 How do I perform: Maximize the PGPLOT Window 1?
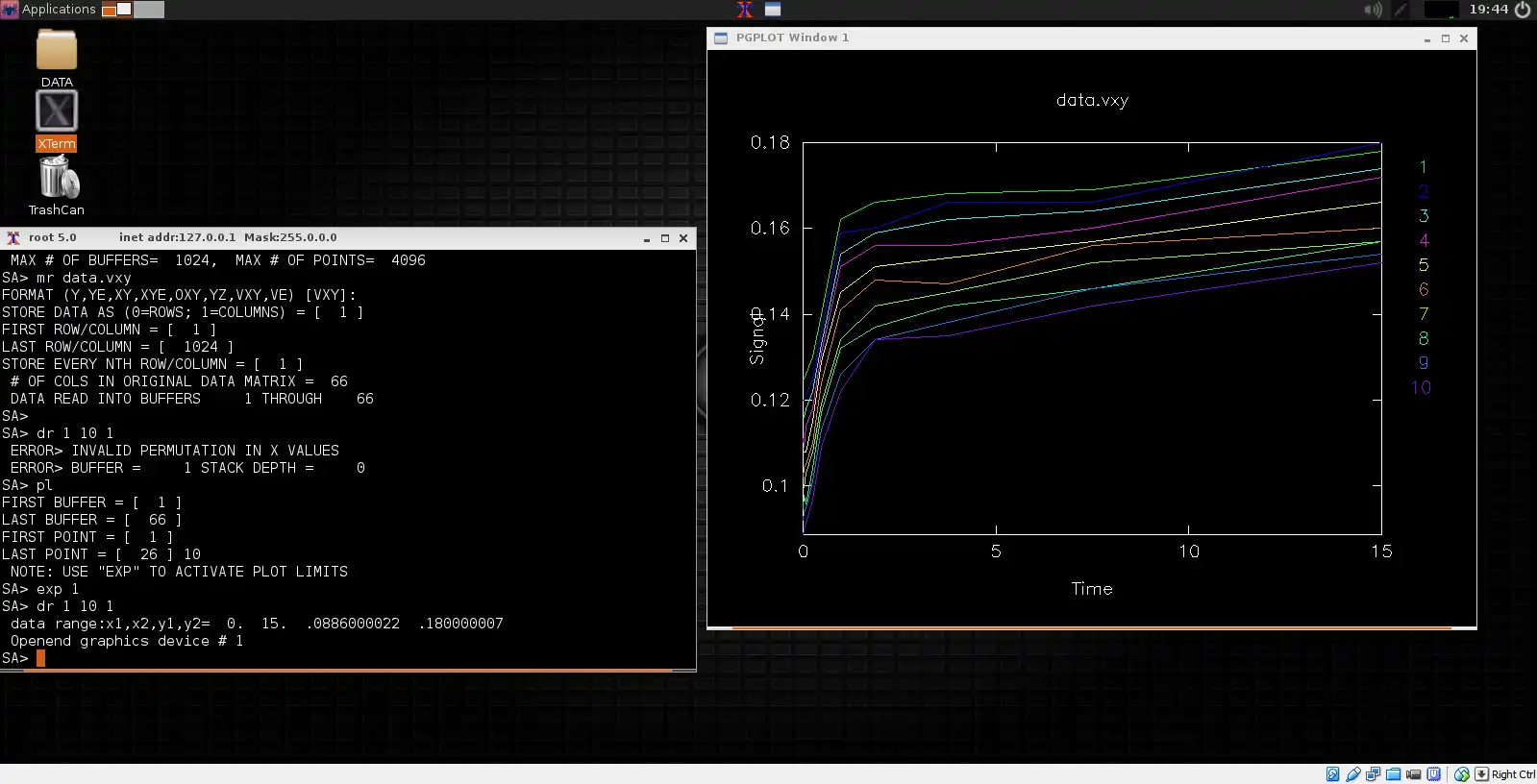coord(1445,38)
